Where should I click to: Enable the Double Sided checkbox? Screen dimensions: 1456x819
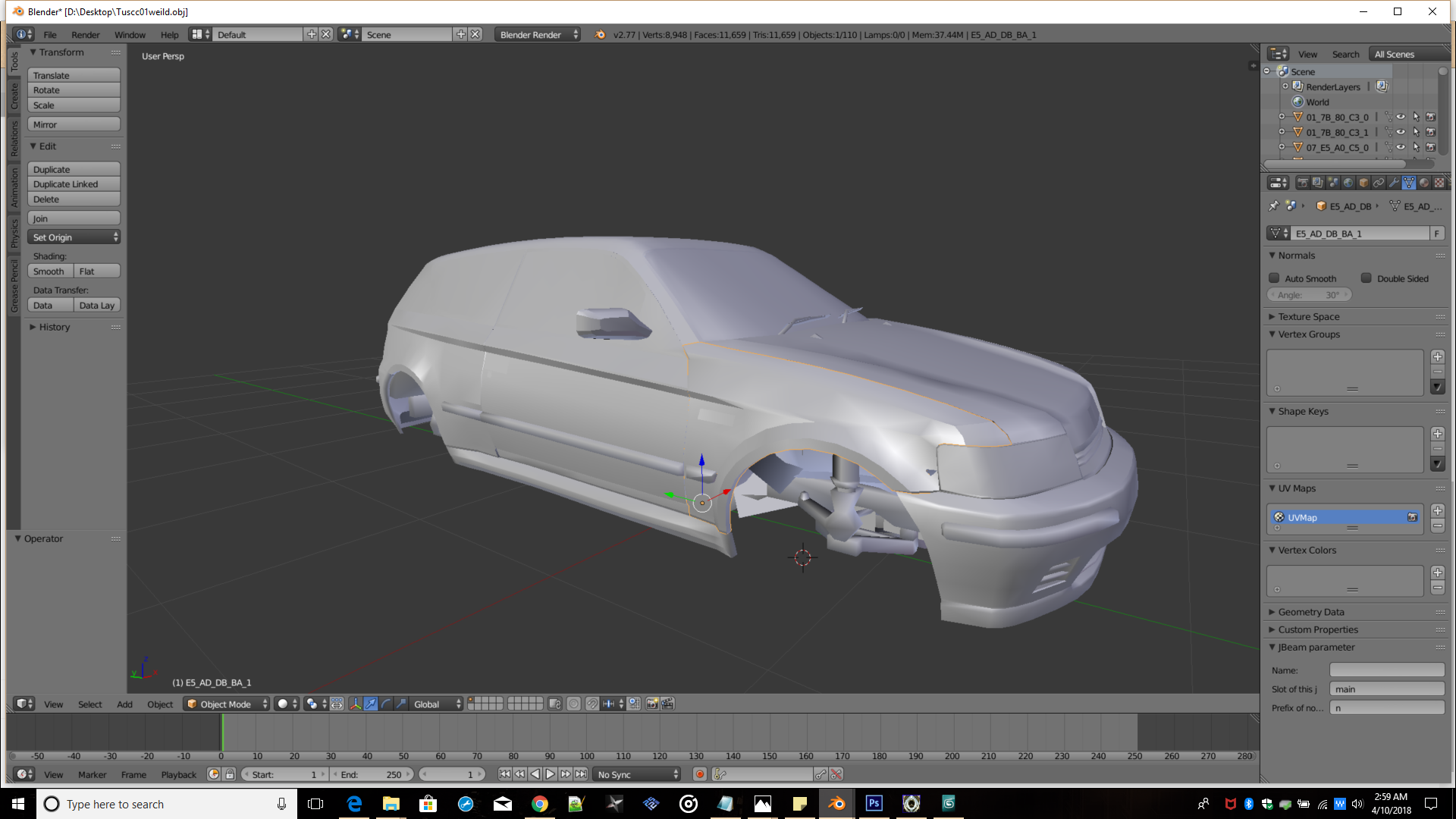tap(1367, 278)
